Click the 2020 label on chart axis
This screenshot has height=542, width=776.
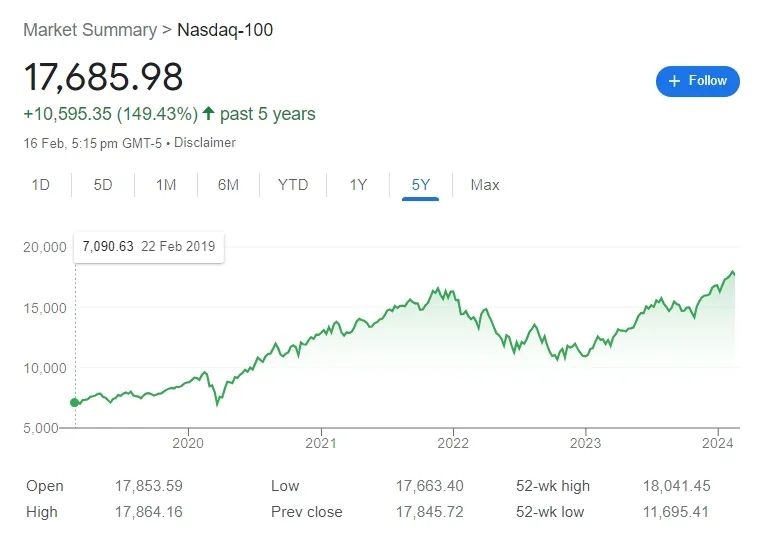click(x=188, y=442)
